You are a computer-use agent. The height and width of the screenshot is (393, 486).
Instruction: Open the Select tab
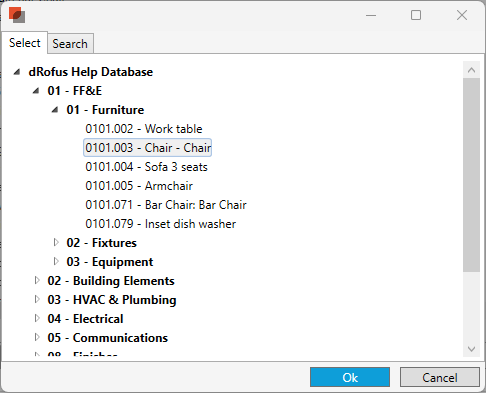coord(25,43)
